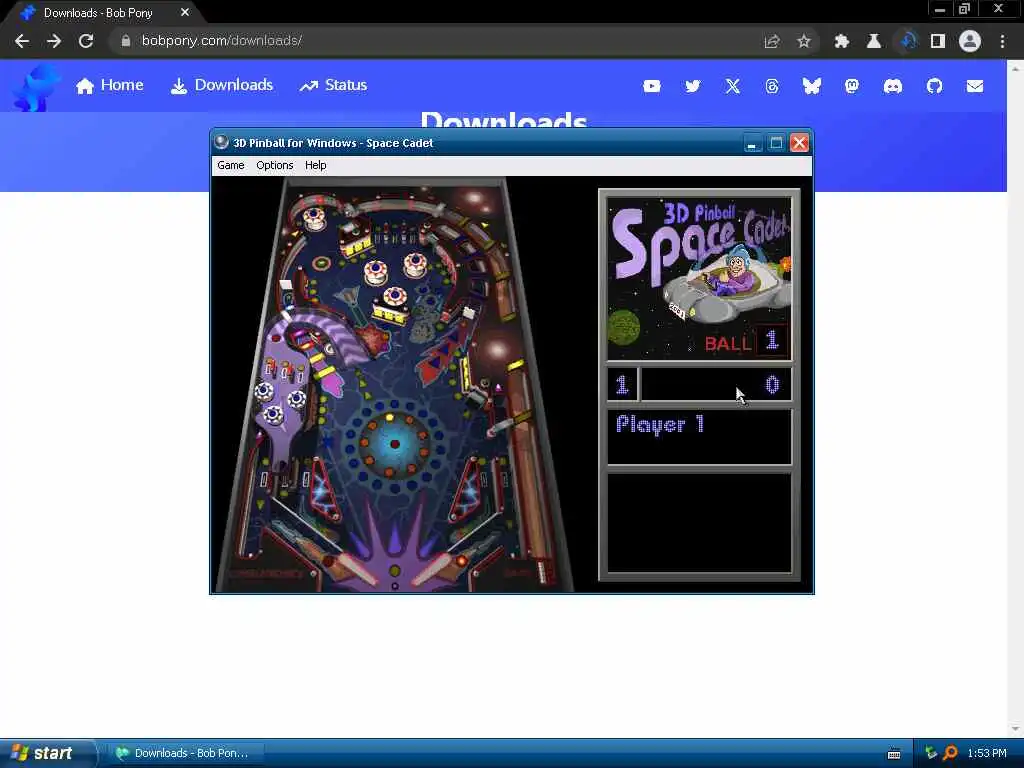This screenshot has width=1024, height=768.
Task: Close the 3D Pinball window
Action: (799, 143)
